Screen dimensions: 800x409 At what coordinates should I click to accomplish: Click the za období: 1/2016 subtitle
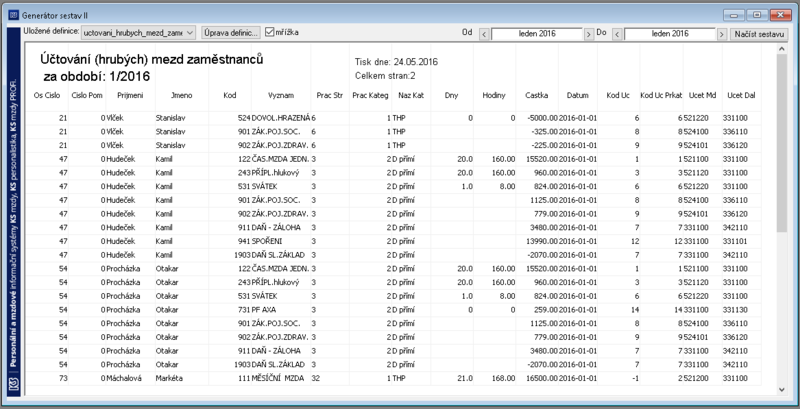[97, 77]
